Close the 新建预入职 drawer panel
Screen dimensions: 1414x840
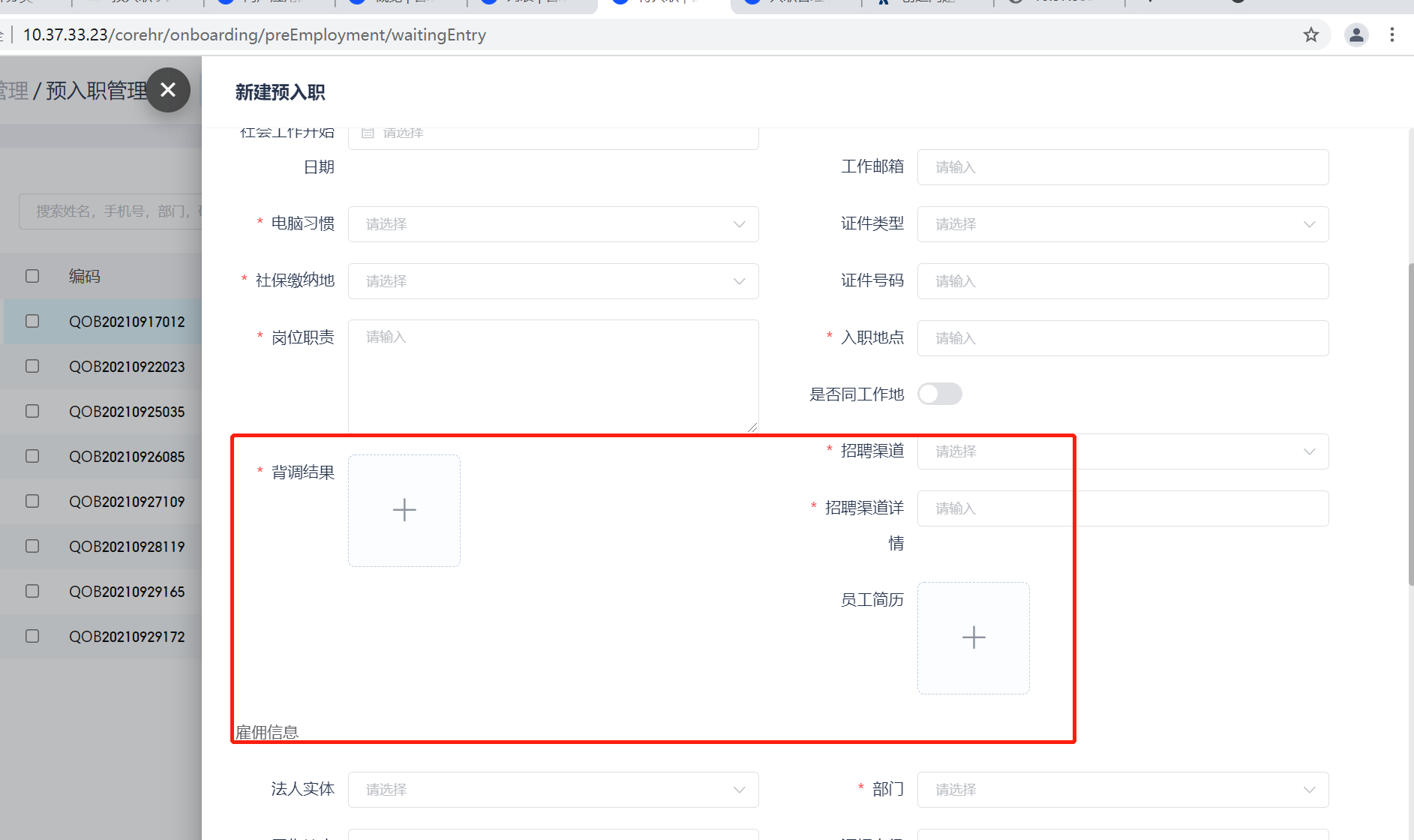click(x=168, y=90)
